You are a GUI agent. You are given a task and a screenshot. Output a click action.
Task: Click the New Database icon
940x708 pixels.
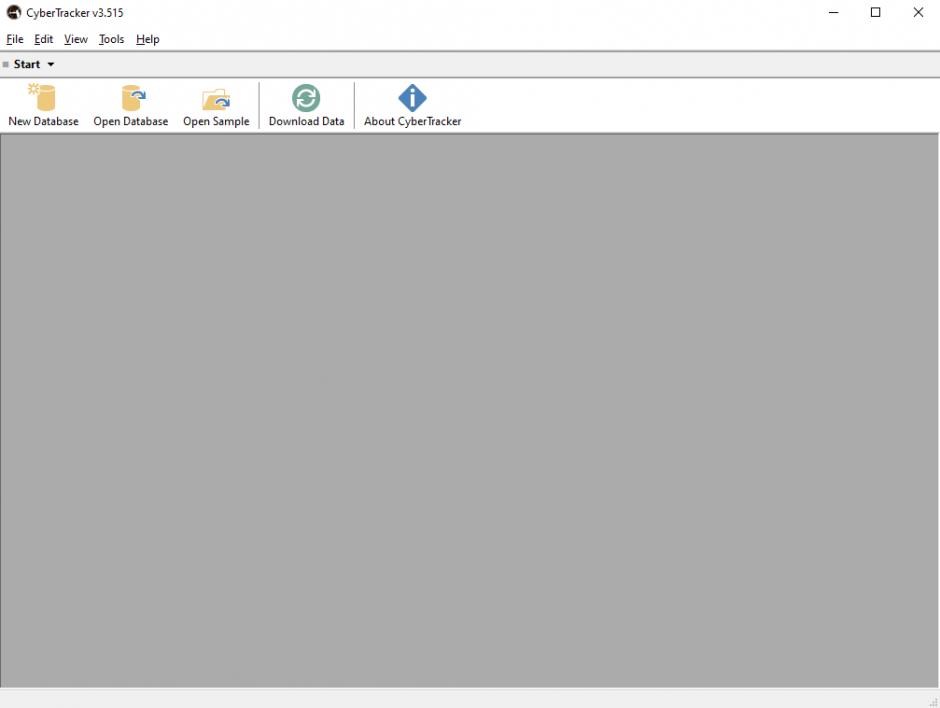(x=42, y=97)
